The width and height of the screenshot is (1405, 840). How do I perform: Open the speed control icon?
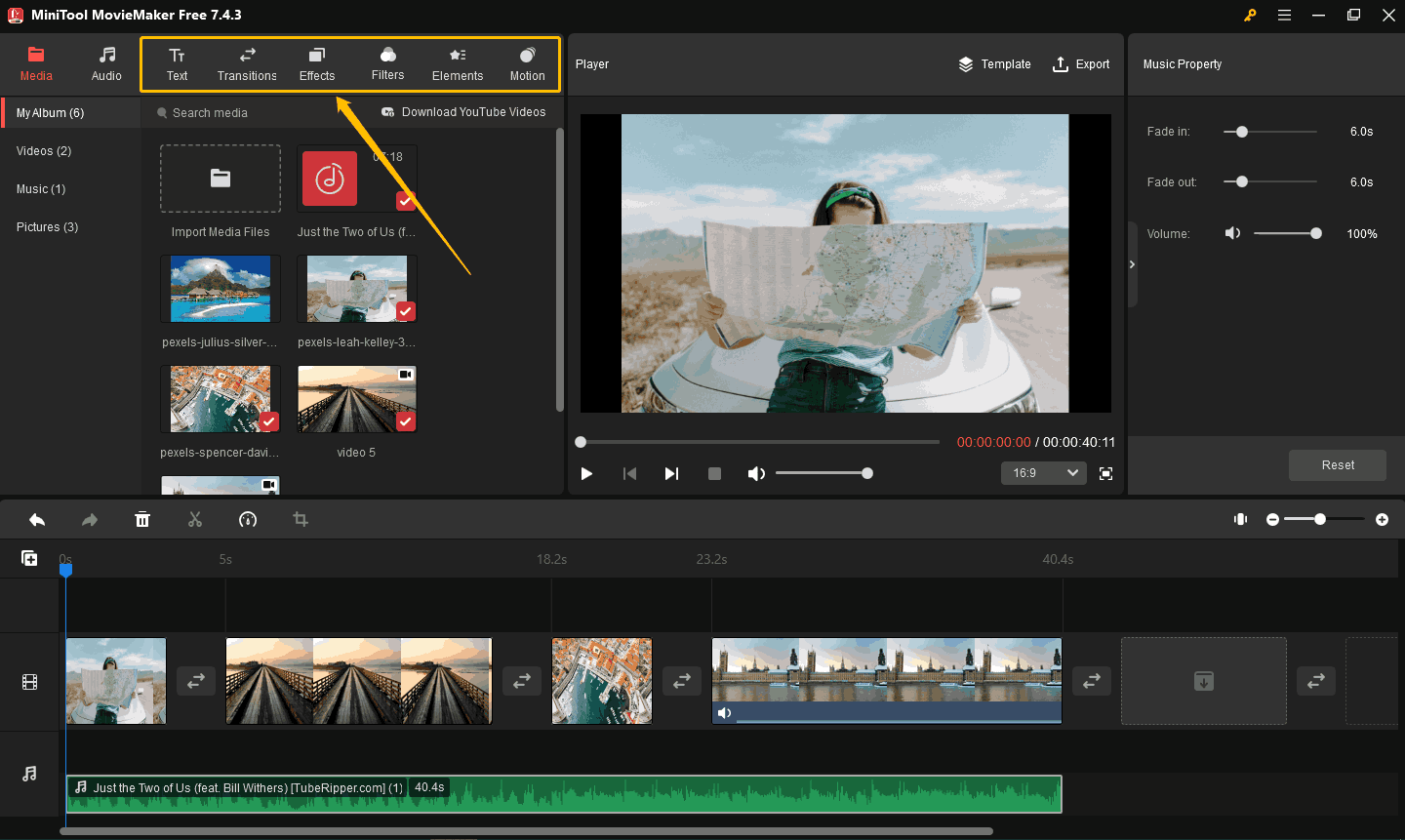coord(248,520)
